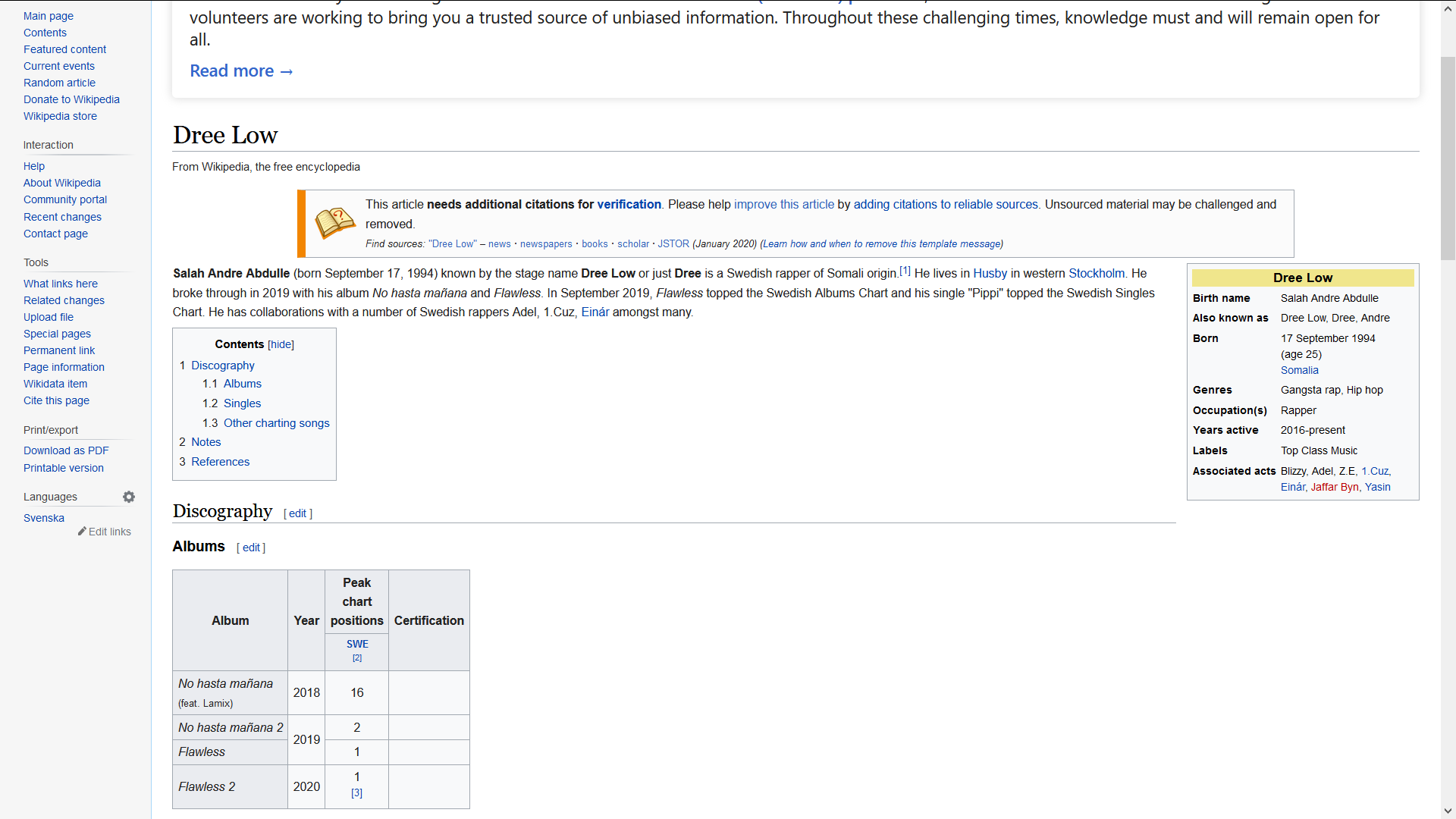Open Related changes tool
Viewport: 1456px width, 819px height.
coord(64,300)
